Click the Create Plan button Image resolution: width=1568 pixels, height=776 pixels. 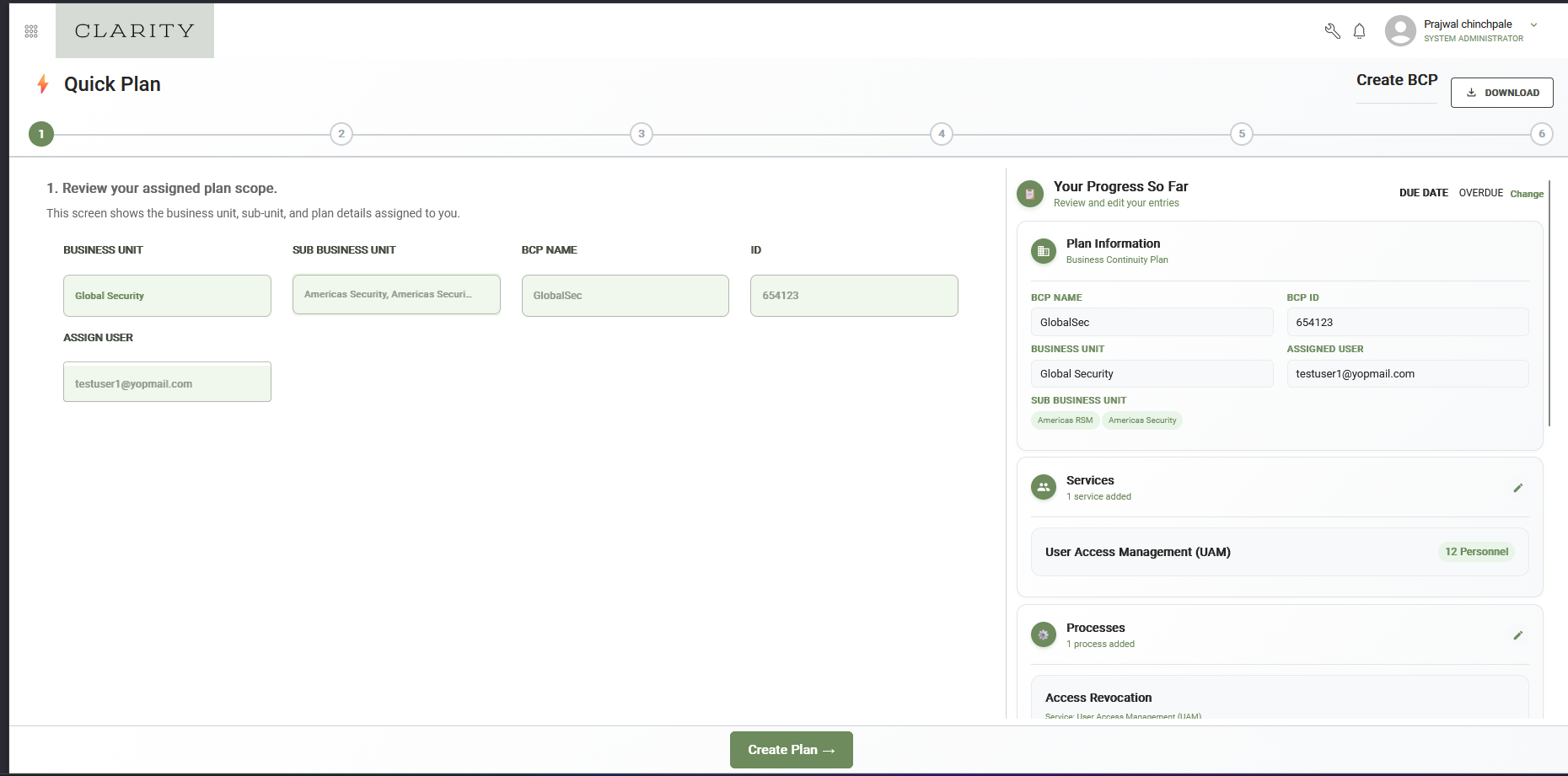[x=792, y=750]
